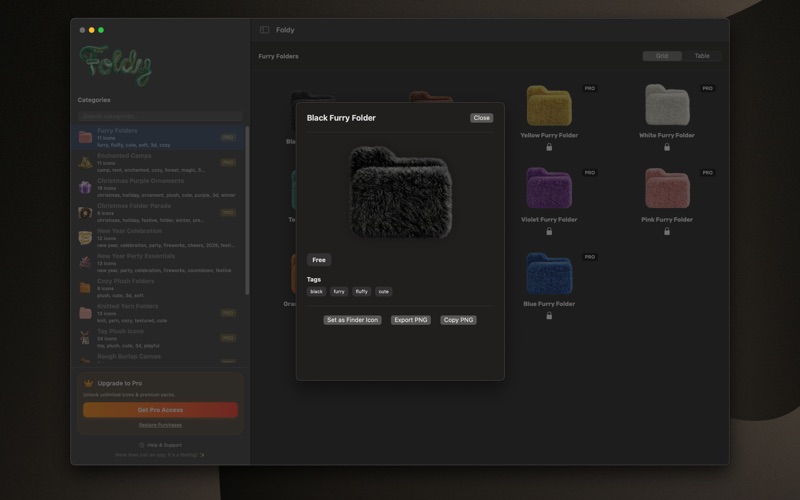Click the large black furry folder preview

401,192
